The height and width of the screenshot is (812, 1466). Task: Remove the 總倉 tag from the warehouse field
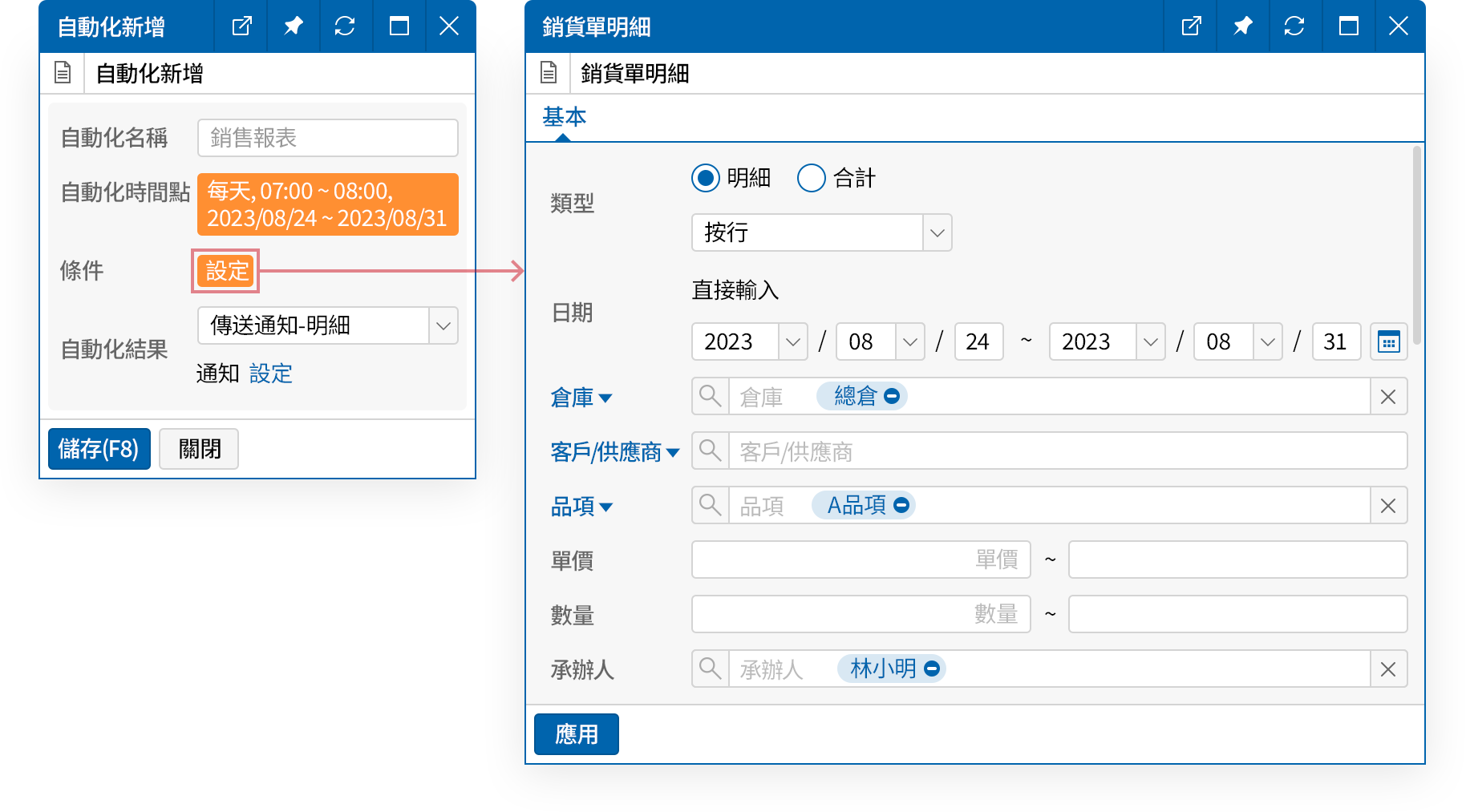coord(893,395)
